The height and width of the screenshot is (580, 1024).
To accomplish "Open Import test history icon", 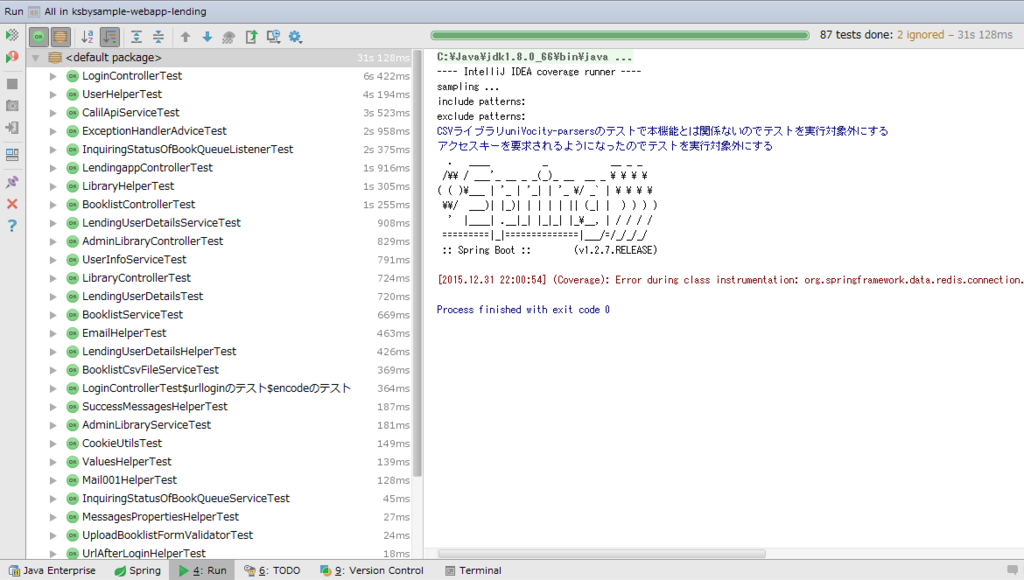I will coord(273,37).
